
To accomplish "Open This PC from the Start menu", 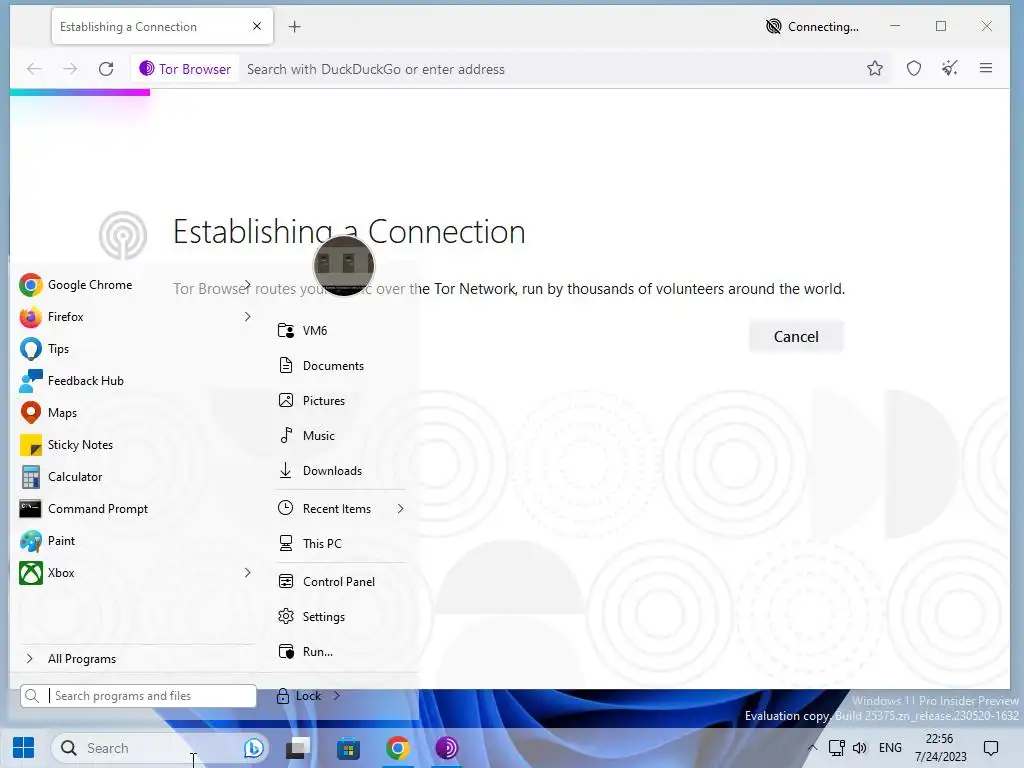I will pyautogui.click(x=322, y=543).
